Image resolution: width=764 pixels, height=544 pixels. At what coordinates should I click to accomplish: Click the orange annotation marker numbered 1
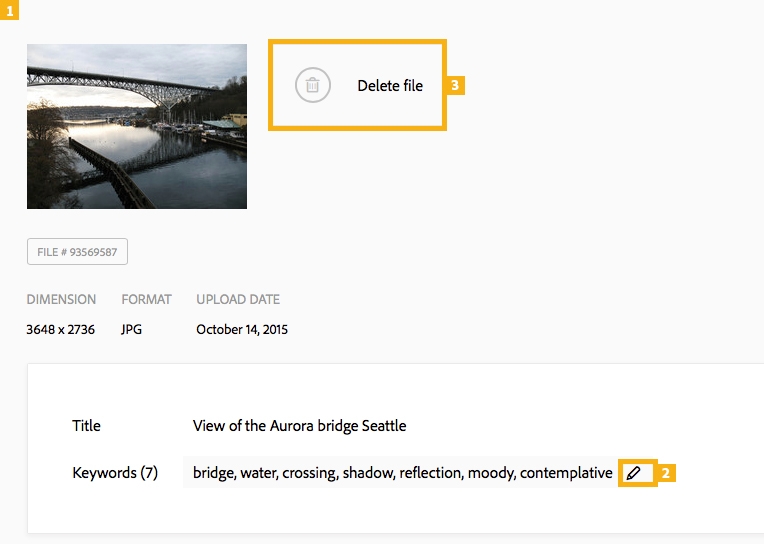(x=9, y=9)
